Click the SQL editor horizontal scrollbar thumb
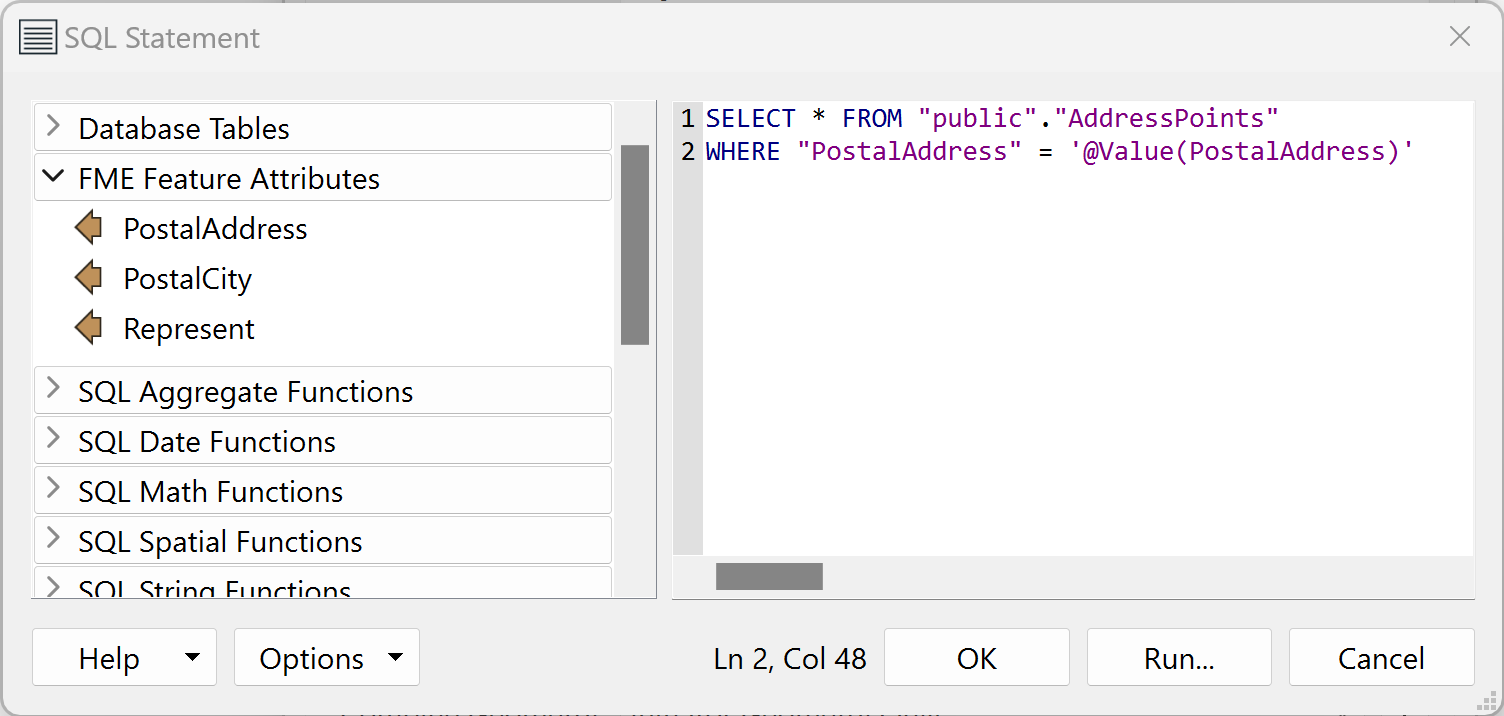 (769, 577)
